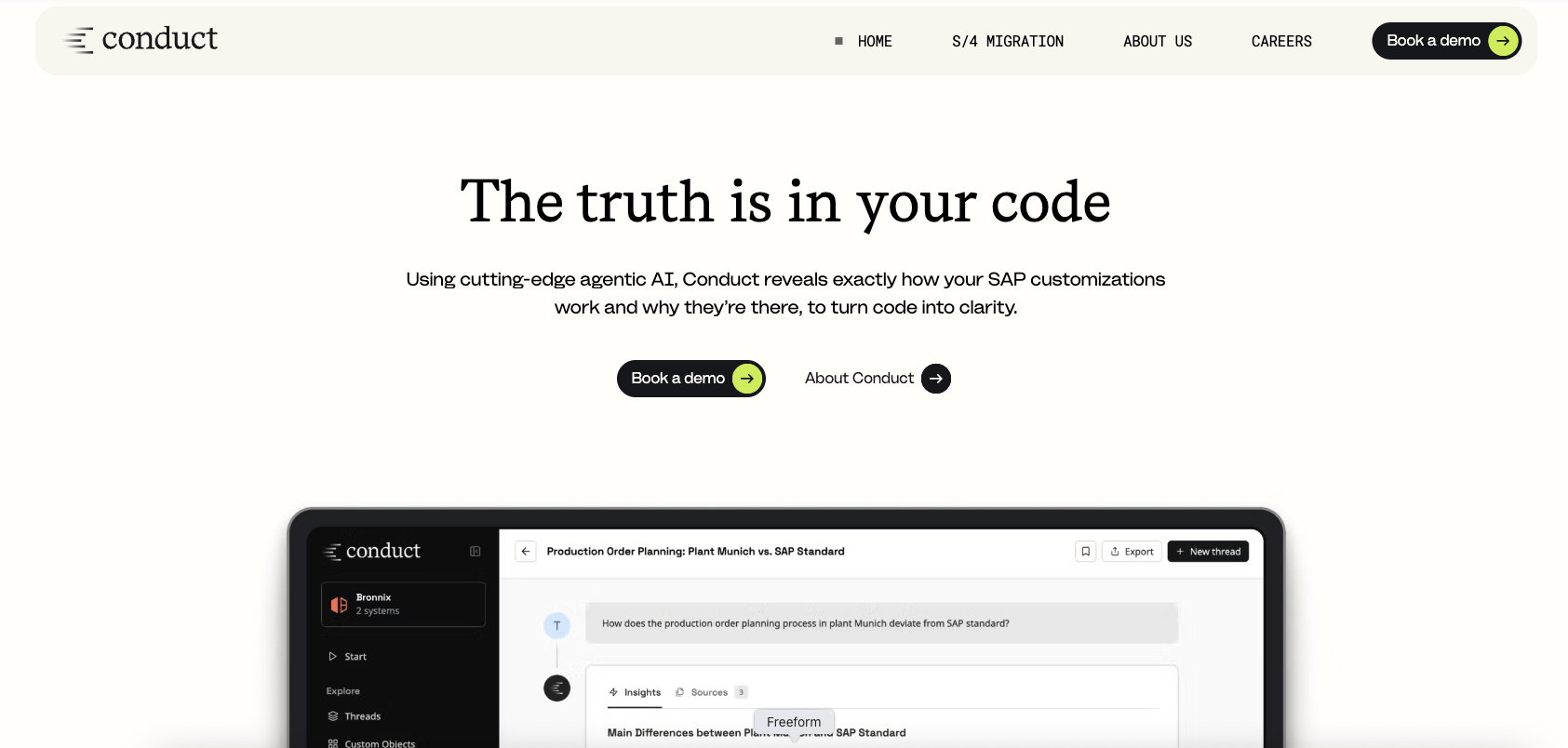Viewport: 1568px width, 748px height.
Task: Select the Insights tab
Action: 636,692
